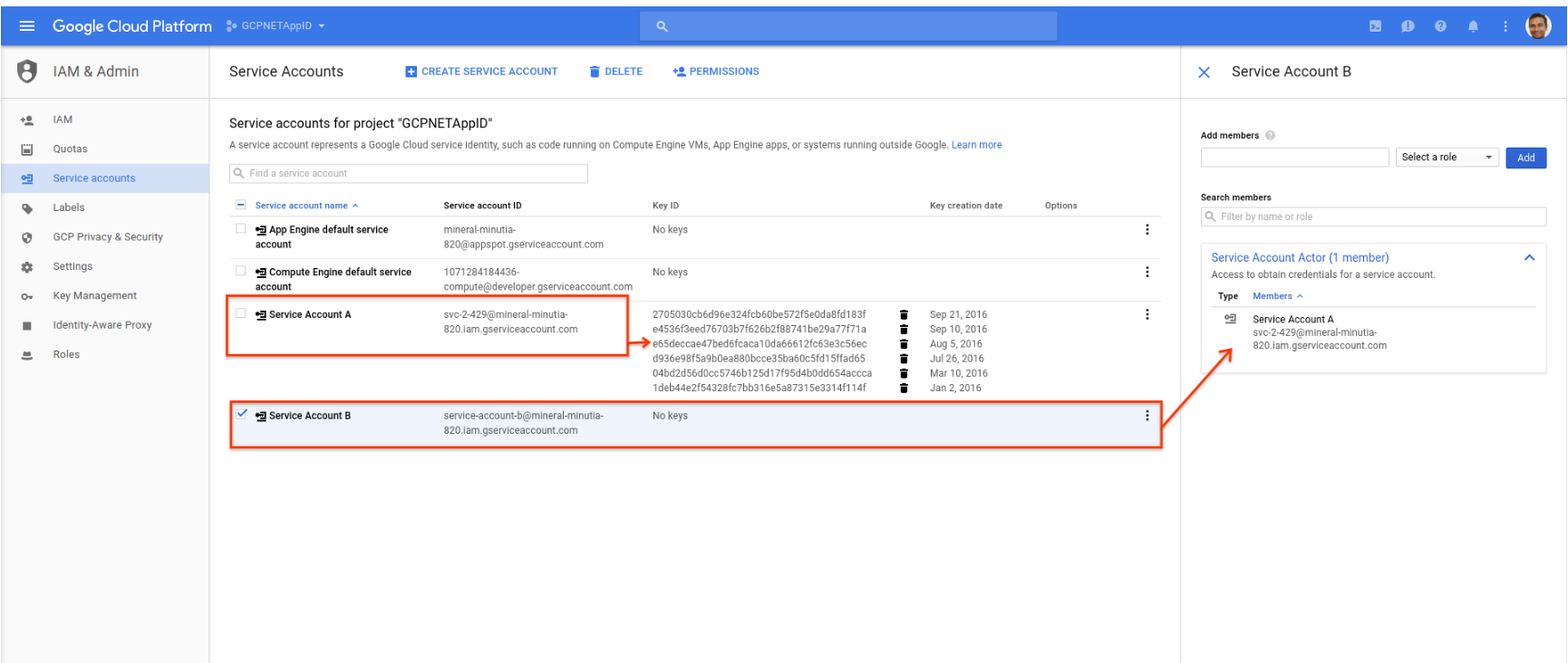Click the Google Cloud Platform logo
Image resolution: width=1568 pixels, height=663 pixels.
coord(131,26)
